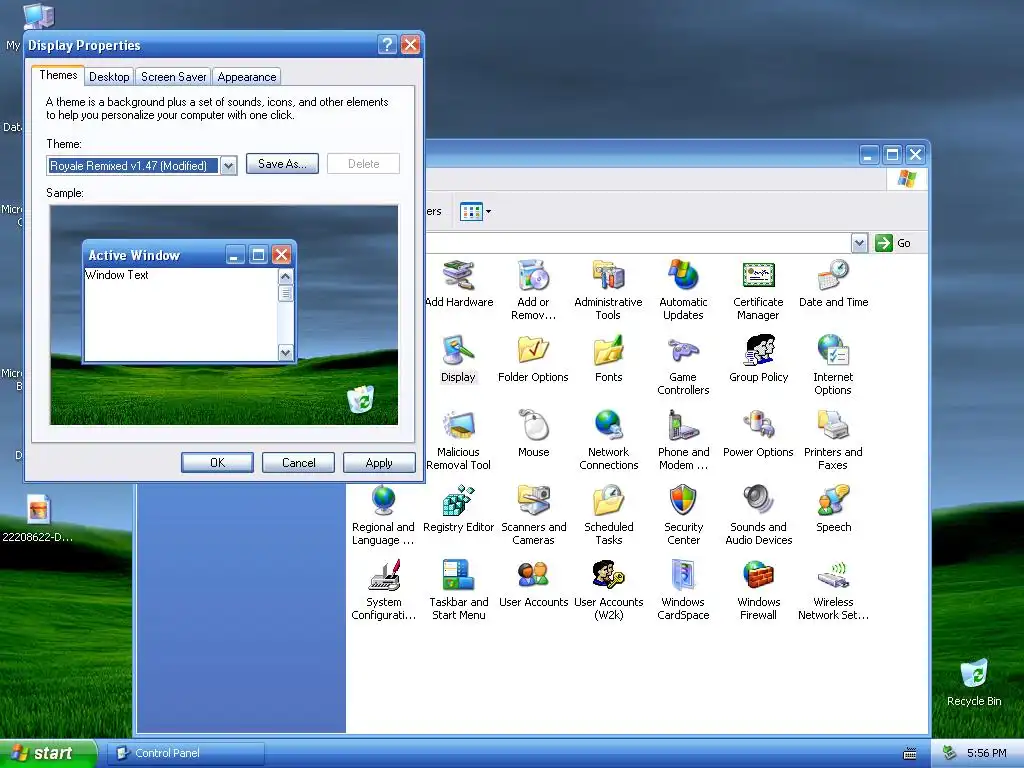Switch to the Appearance tab

pyautogui.click(x=246, y=76)
